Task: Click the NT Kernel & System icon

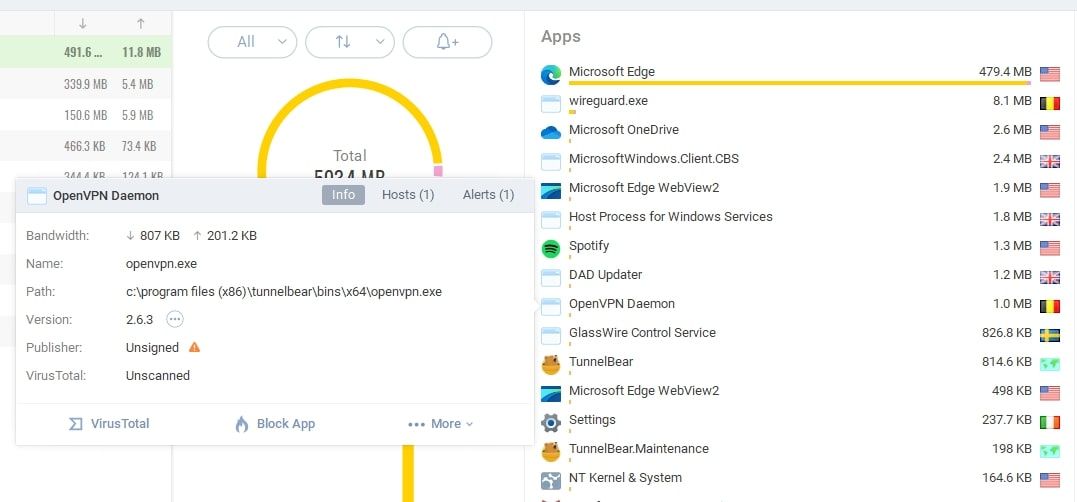Action: 551,481
